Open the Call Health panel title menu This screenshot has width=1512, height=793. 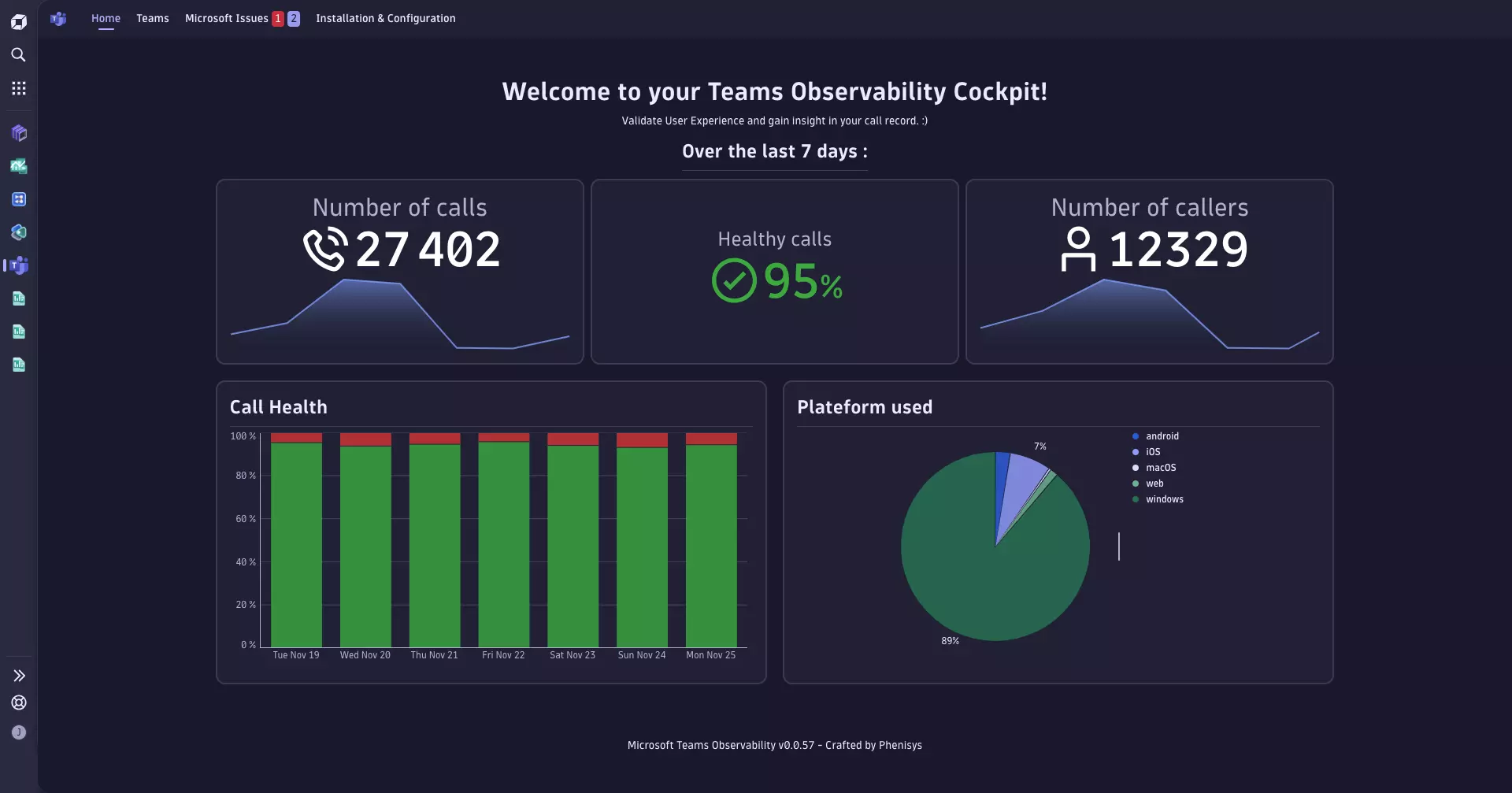click(x=278, y=407)
